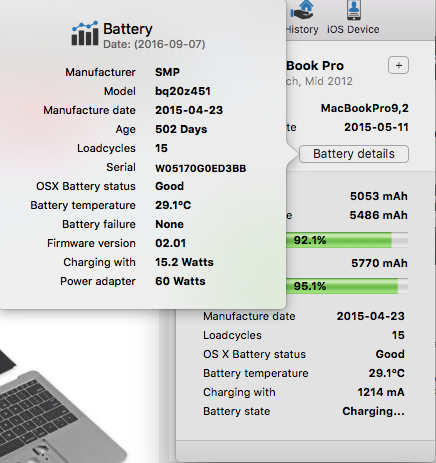
Task: Select the serial W05170G0ED3BB text
Action: [x=201, y=168]
